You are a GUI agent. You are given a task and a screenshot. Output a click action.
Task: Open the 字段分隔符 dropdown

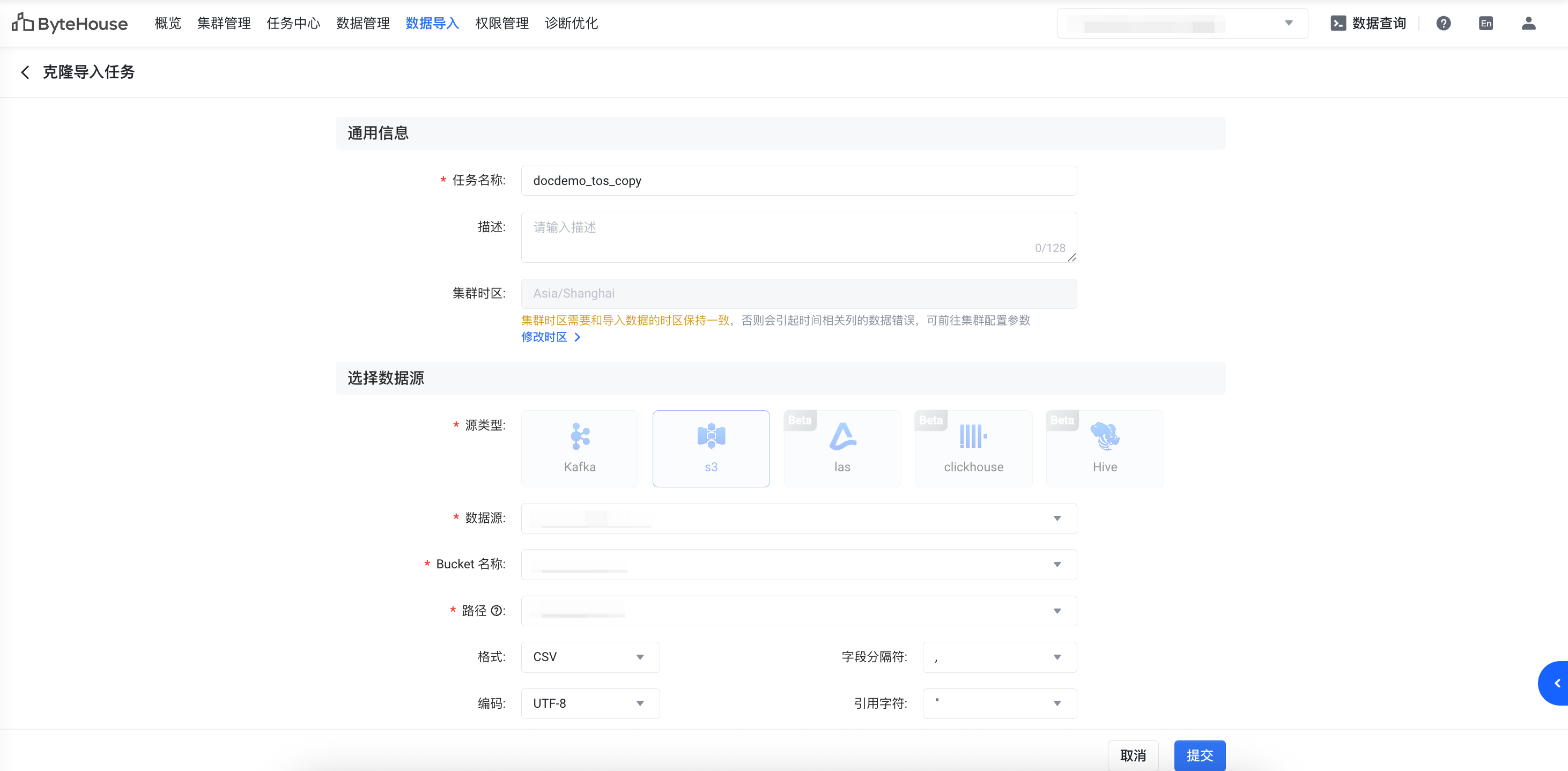pos(999,657)
